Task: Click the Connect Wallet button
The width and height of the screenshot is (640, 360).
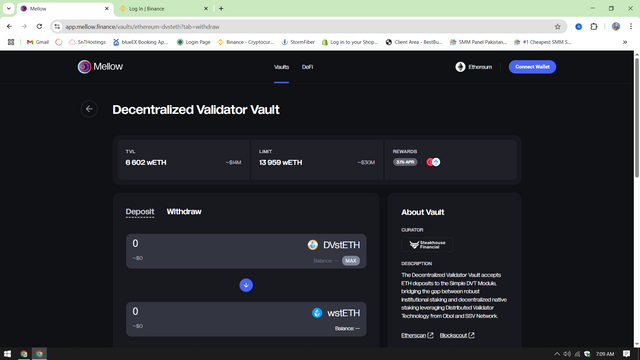Action: point(532,67)
